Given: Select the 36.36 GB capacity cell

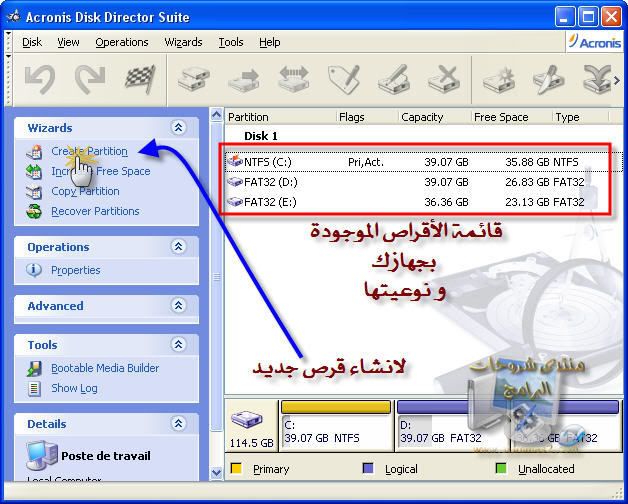Looking at the screenshot, I should point(446,202).
